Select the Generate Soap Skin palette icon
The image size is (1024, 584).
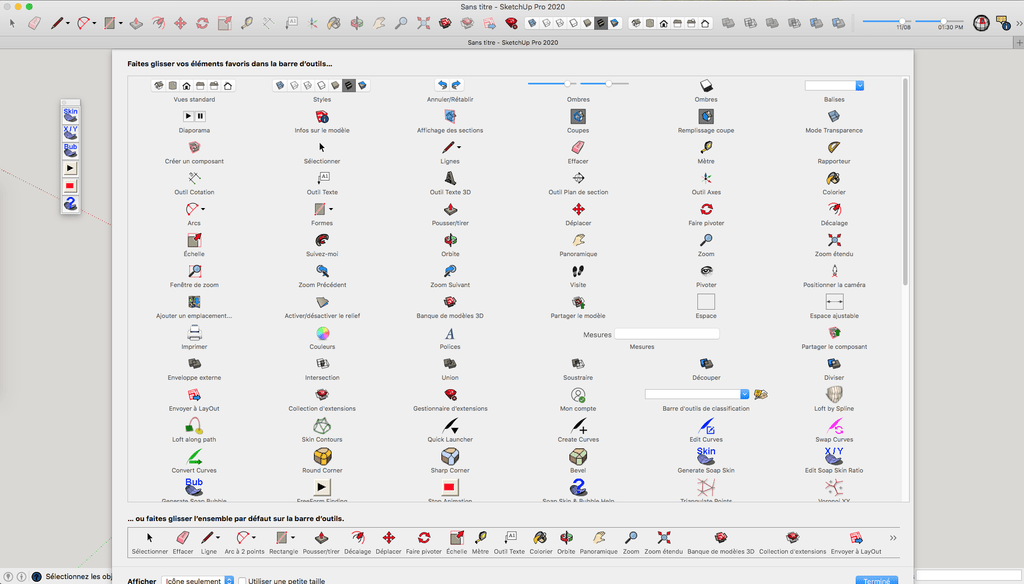click(706, 456)
